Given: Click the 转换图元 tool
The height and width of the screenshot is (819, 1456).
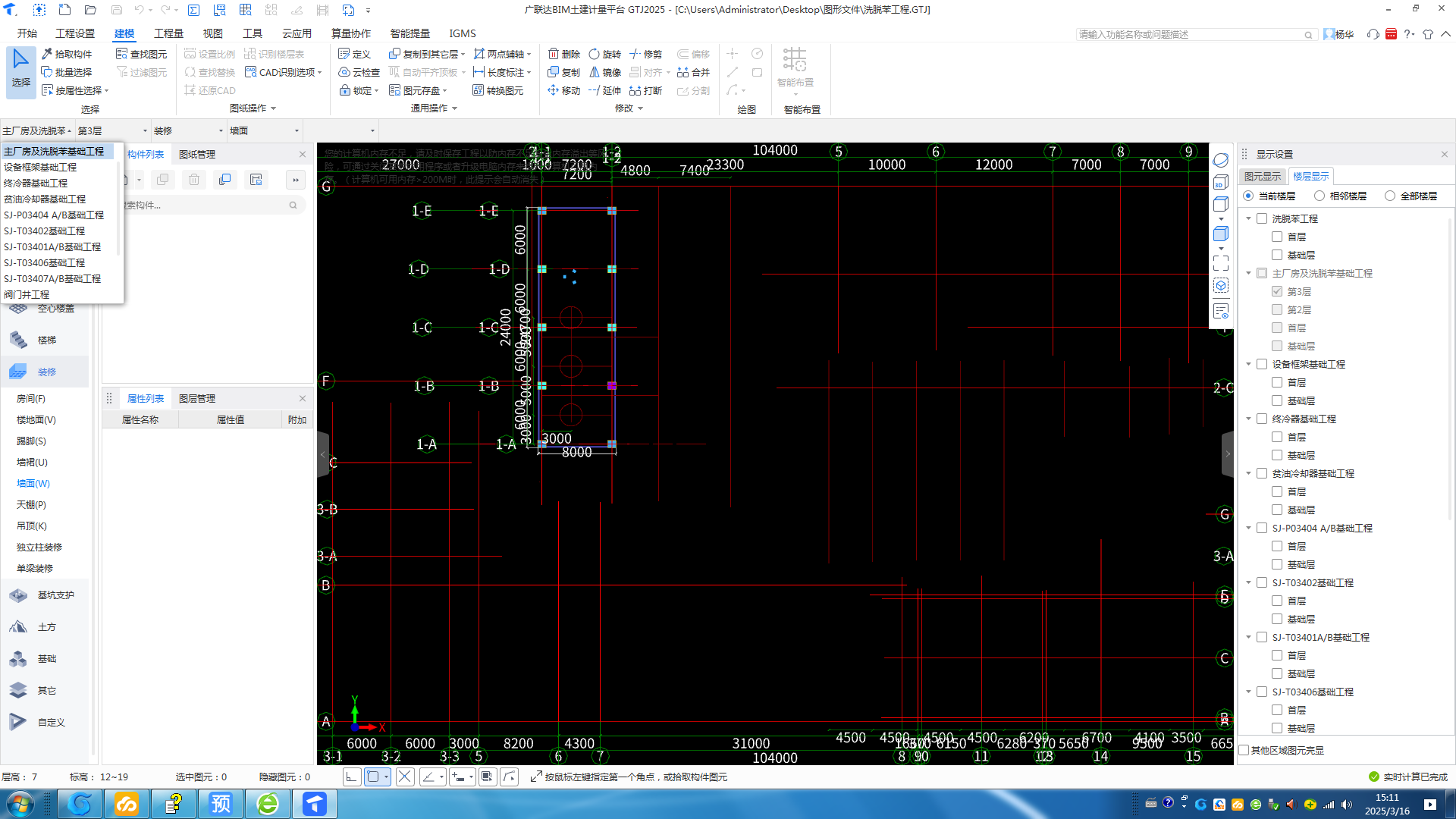Looking at the screenshot, I should click(498, 90).
